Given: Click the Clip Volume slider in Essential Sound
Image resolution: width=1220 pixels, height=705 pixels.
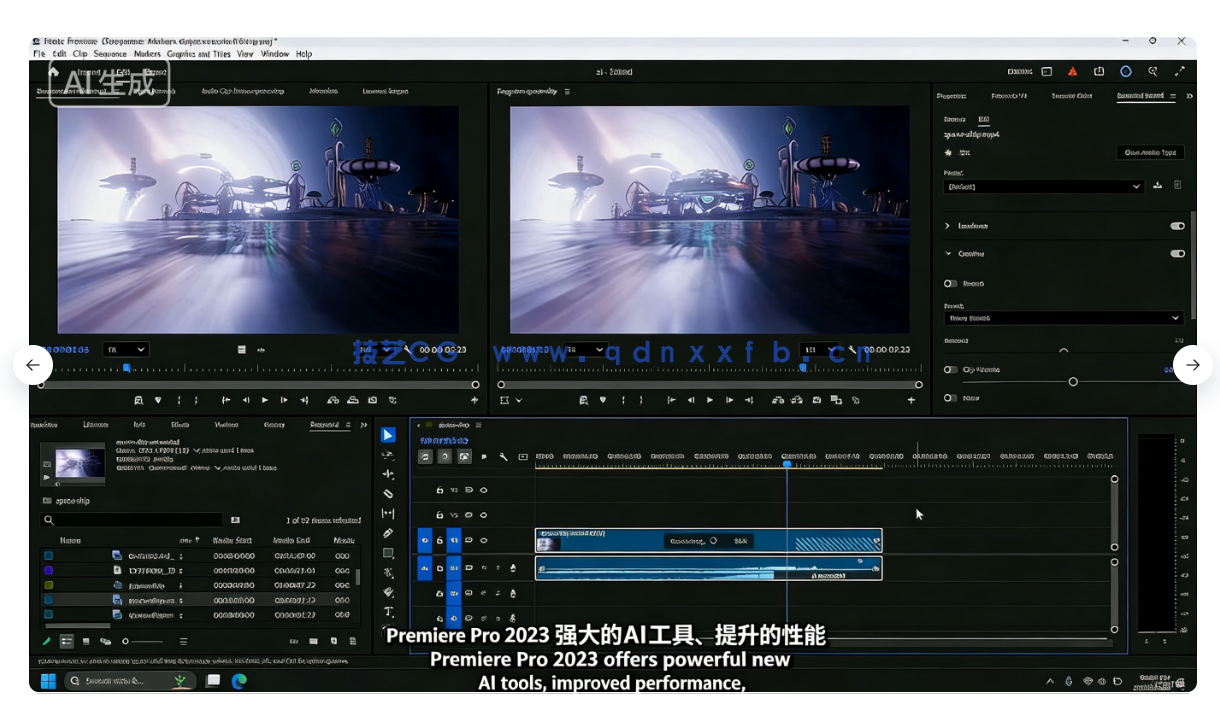Looking at the screenshot, I should click(x=1073, y=381).
